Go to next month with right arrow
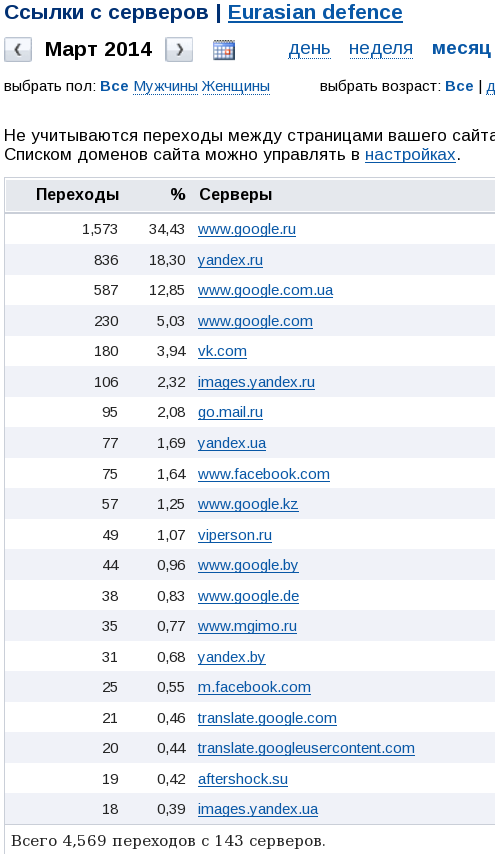495x854 pixels. [179, 50]
